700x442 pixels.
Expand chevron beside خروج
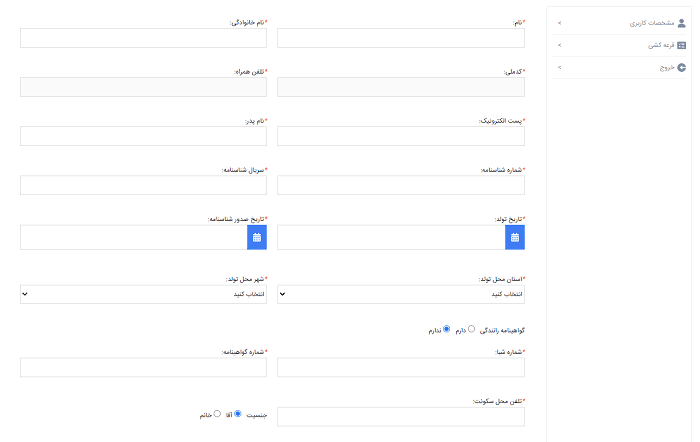[x=559, y=68]
